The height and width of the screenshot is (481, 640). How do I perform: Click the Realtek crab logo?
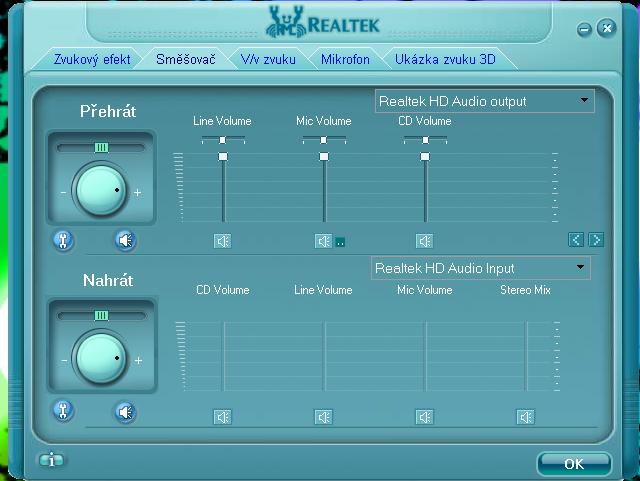click(286, 22)
